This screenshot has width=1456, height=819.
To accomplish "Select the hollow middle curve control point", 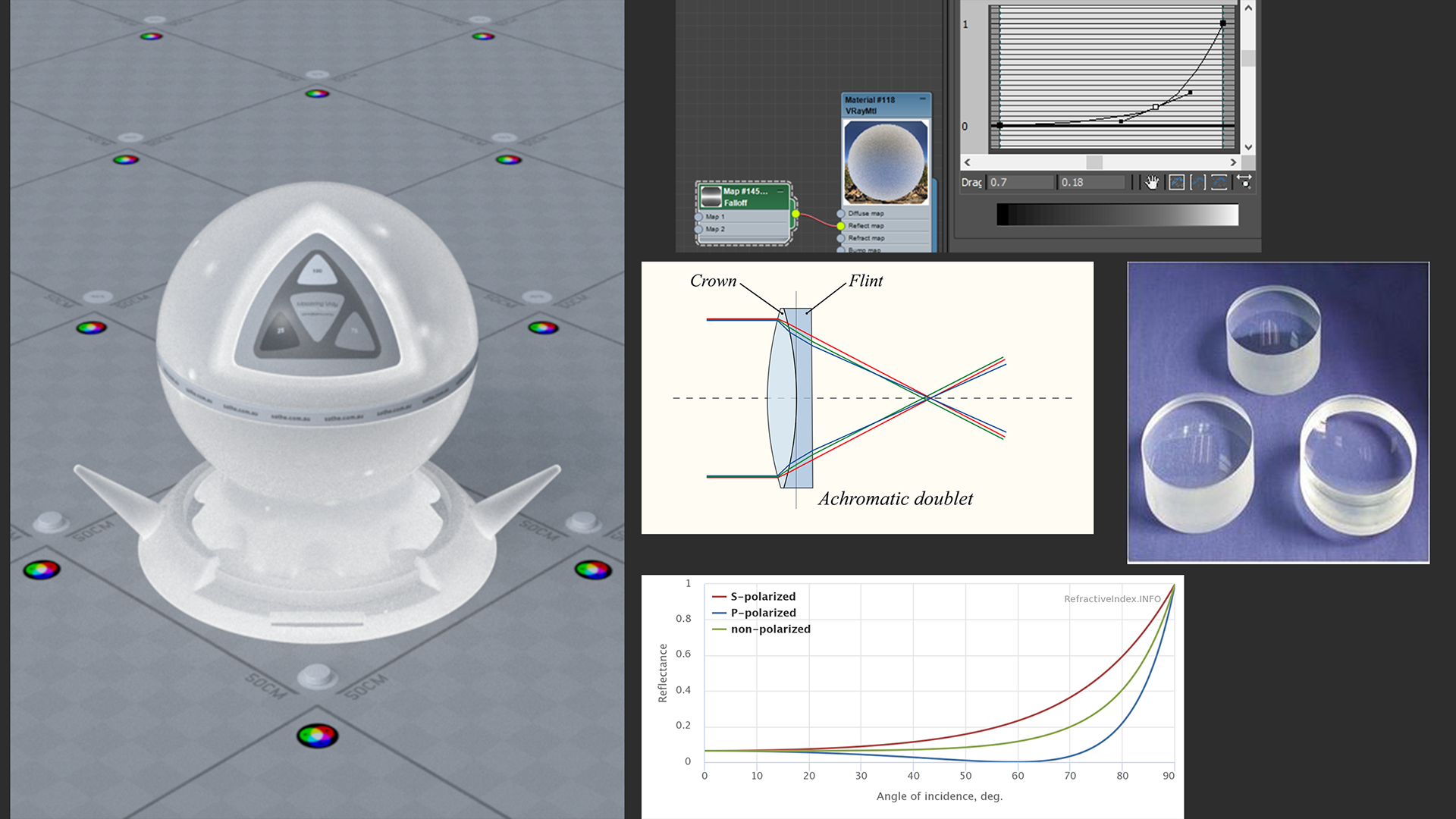I will pos(1156,107).
